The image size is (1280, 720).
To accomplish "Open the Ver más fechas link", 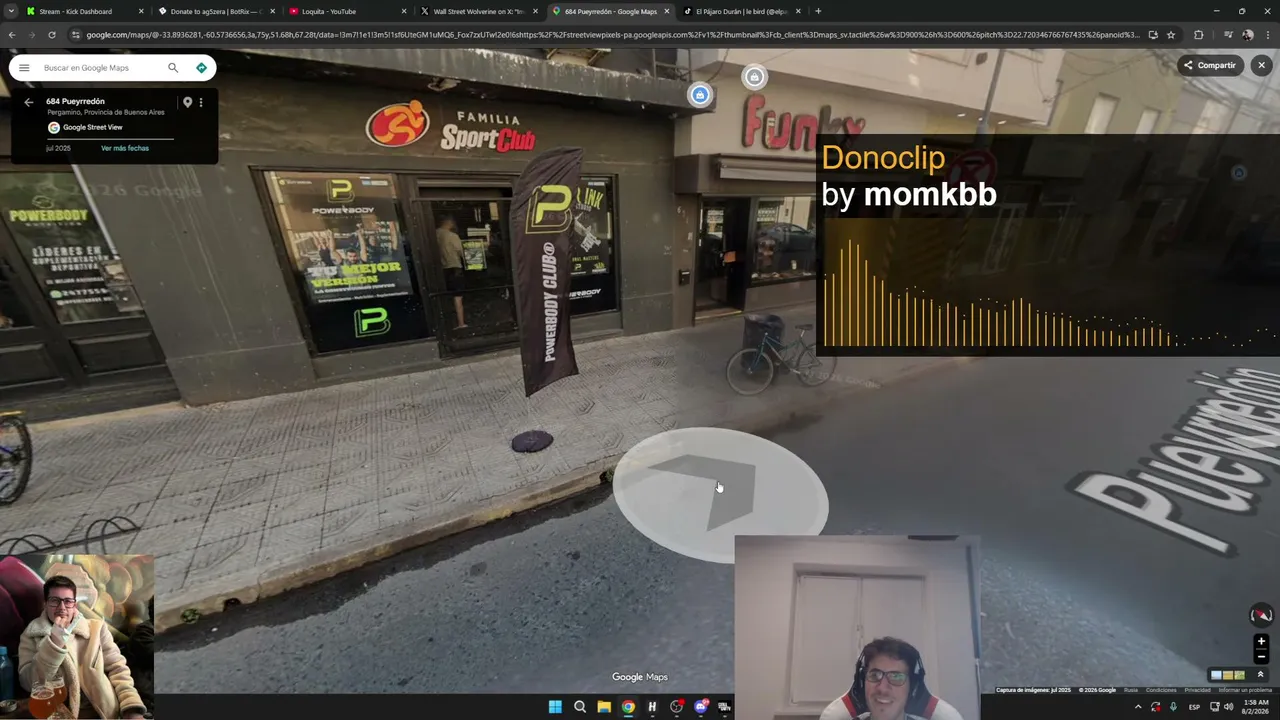I will click(125, 148).
